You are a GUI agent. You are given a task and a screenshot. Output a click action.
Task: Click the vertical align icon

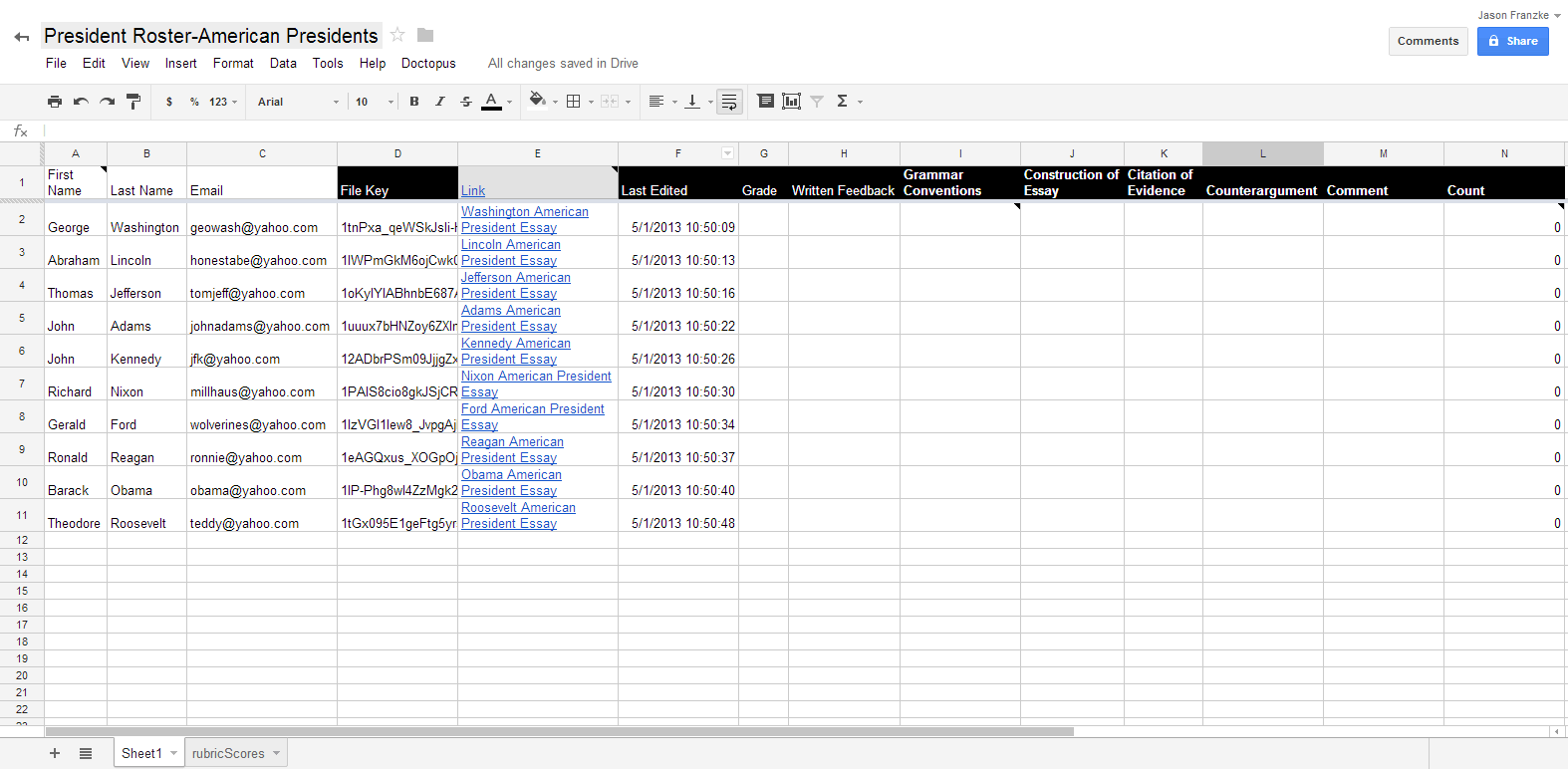(x=692, y=102)
